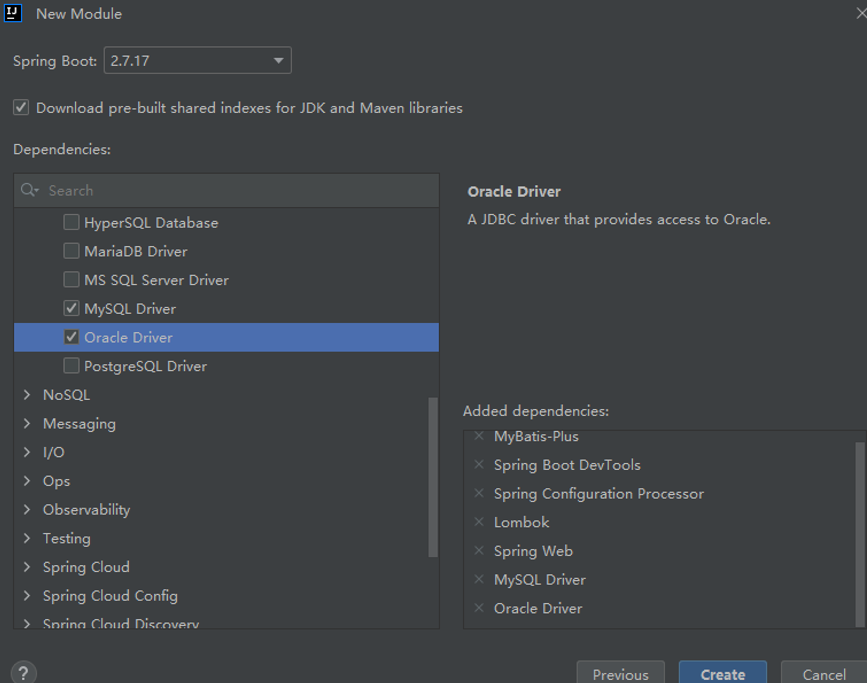Open the Spring Boot version dropdown

pos(279,60)
